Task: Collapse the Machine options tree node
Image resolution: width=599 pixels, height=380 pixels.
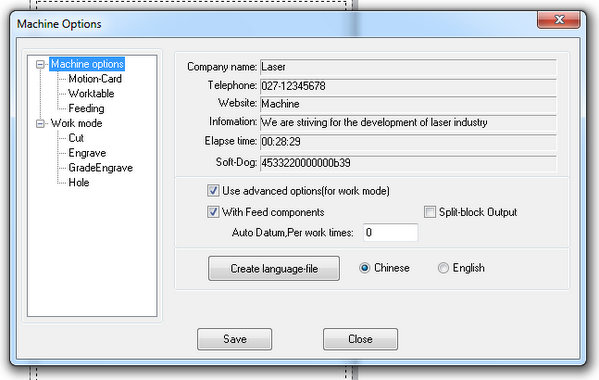Action: click(x=40, y=64)
